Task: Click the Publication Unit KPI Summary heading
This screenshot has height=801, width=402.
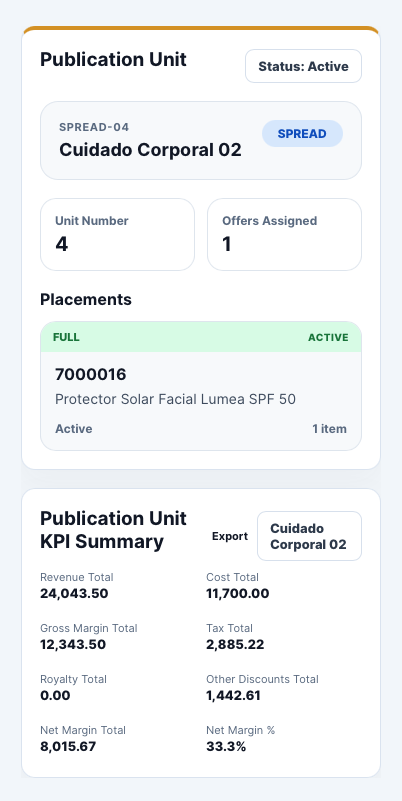Action: pyautogui.click(x=113, y=530)
